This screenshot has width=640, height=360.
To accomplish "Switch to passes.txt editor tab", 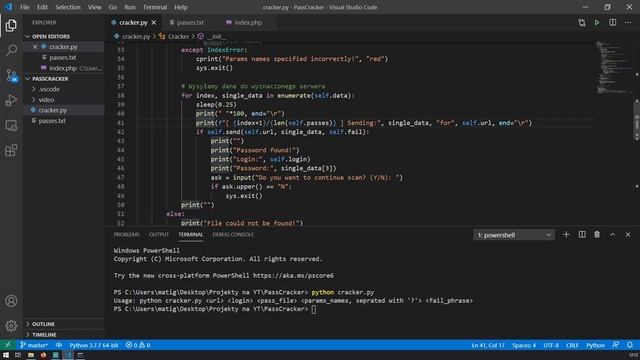I will coord(190,22).
